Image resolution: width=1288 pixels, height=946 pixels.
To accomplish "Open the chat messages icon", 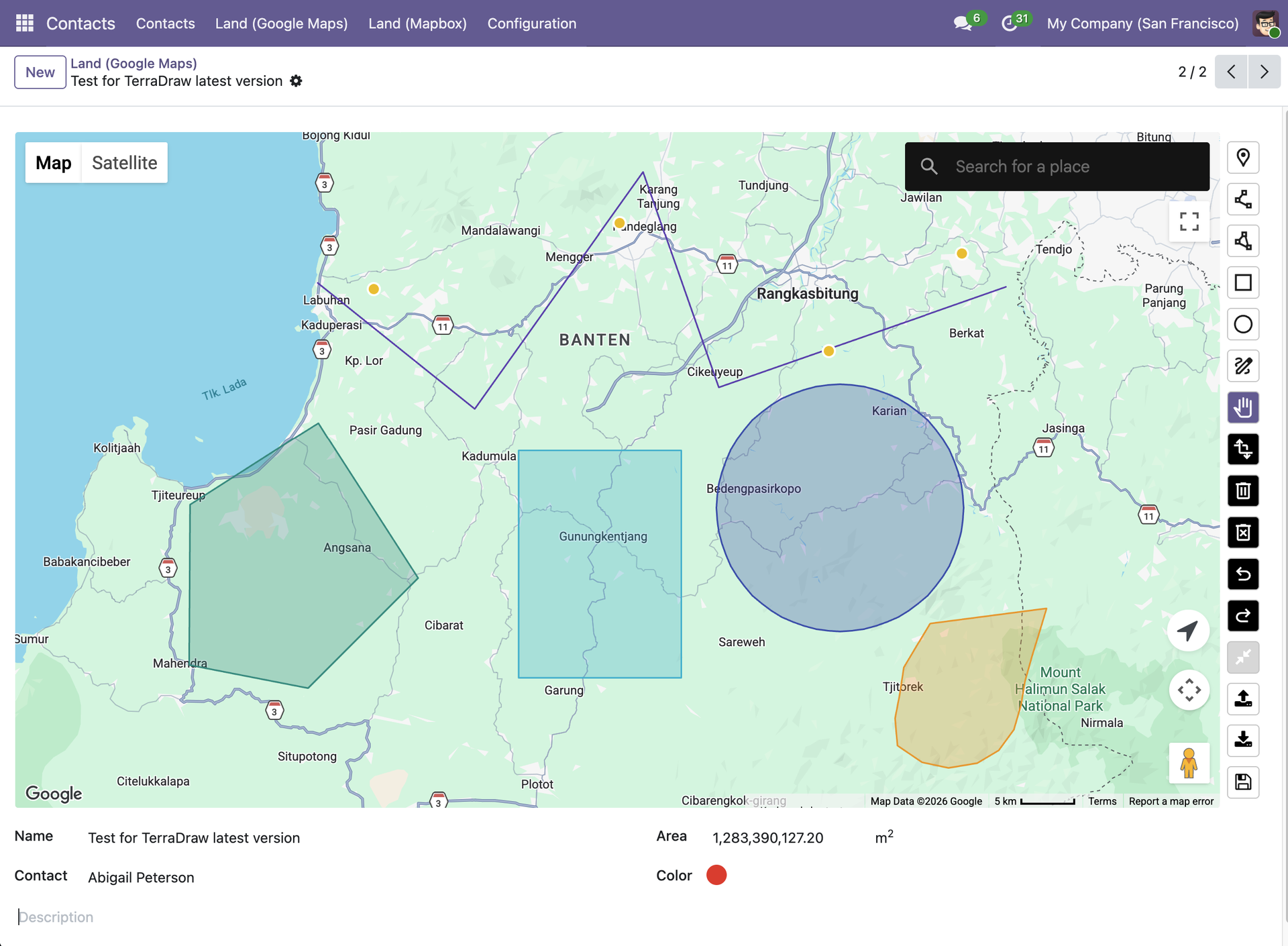I will (963, 23).
